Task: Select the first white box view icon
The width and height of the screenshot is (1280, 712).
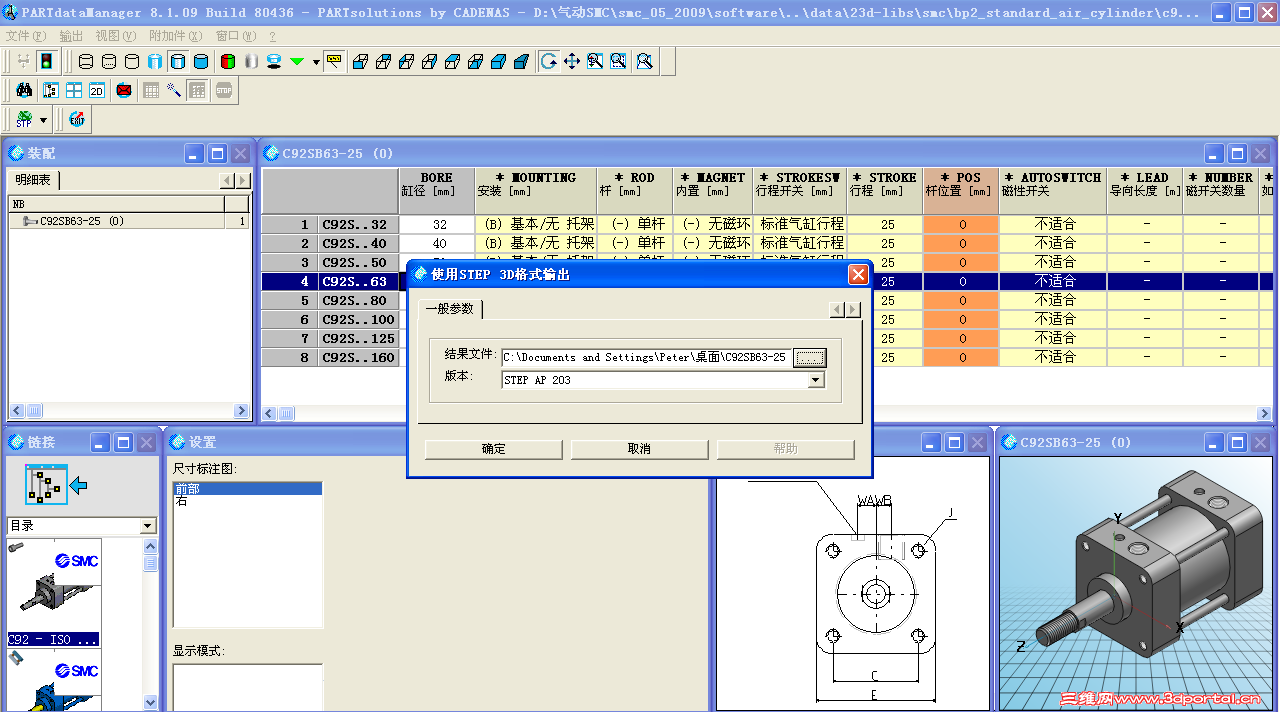Action: (x=360, y=61)
